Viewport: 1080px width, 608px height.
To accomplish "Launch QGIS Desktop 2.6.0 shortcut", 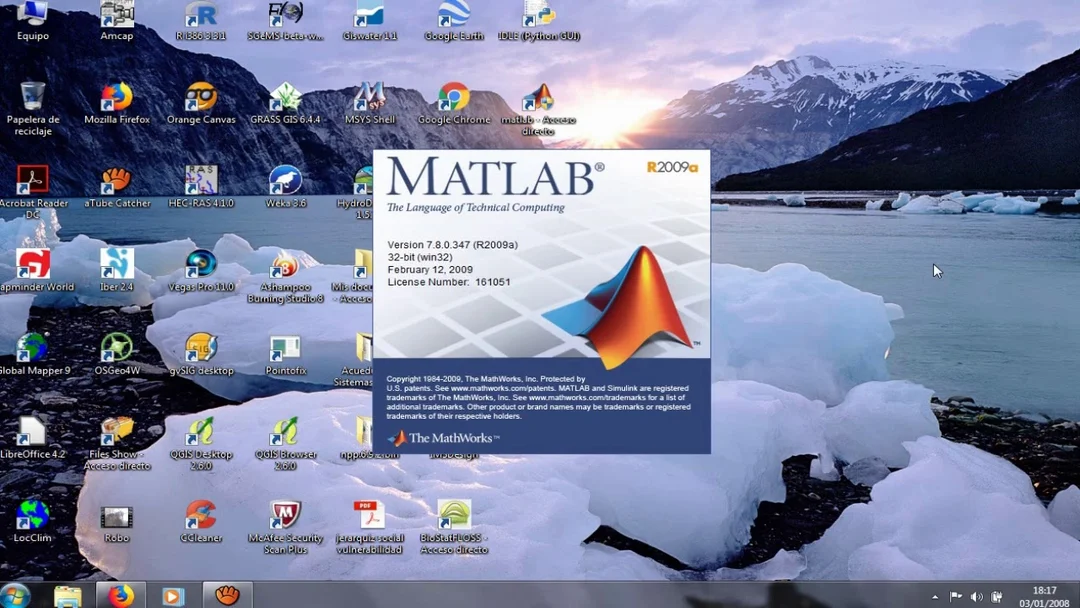I will tap(200, 443).
